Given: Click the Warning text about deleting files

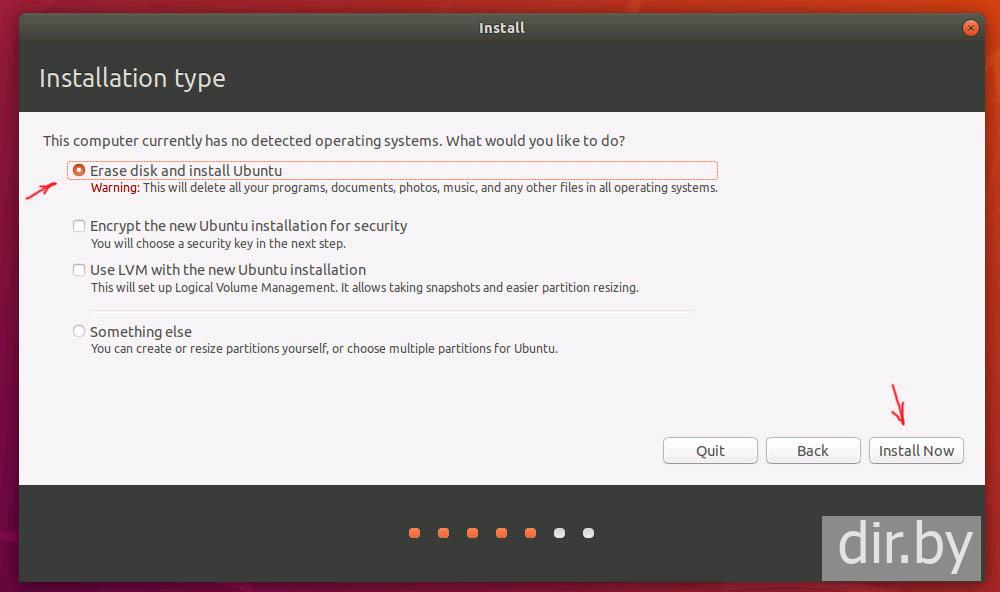Looking at the screenshot, I should pos(404,188).
